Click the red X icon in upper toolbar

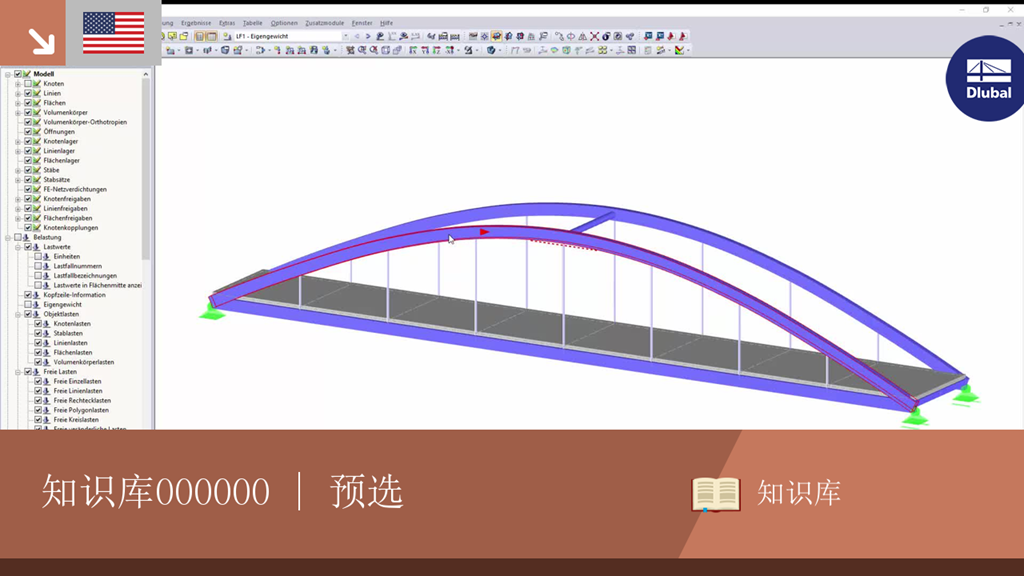click(594, 37)
